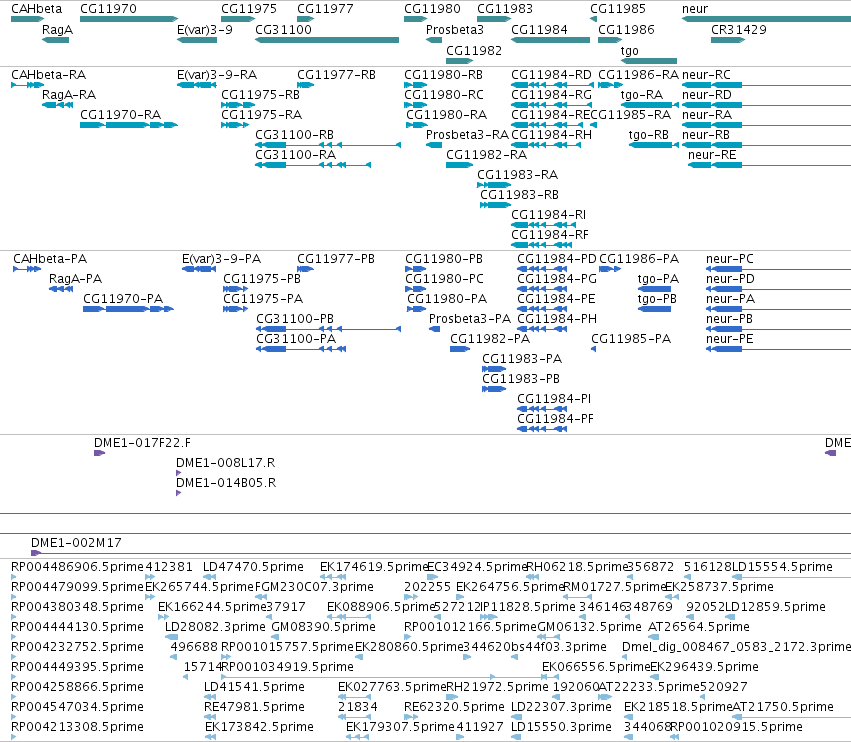Select transcript CG11980-RC
Viewport: 851px width, 742px height.
(x=444, y=95)
